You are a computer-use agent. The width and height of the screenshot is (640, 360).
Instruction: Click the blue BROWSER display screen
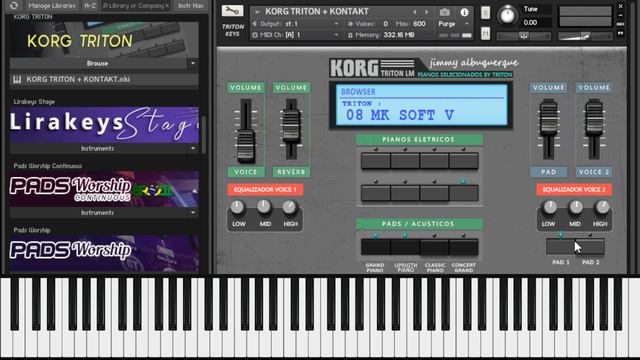click(421, 105)
